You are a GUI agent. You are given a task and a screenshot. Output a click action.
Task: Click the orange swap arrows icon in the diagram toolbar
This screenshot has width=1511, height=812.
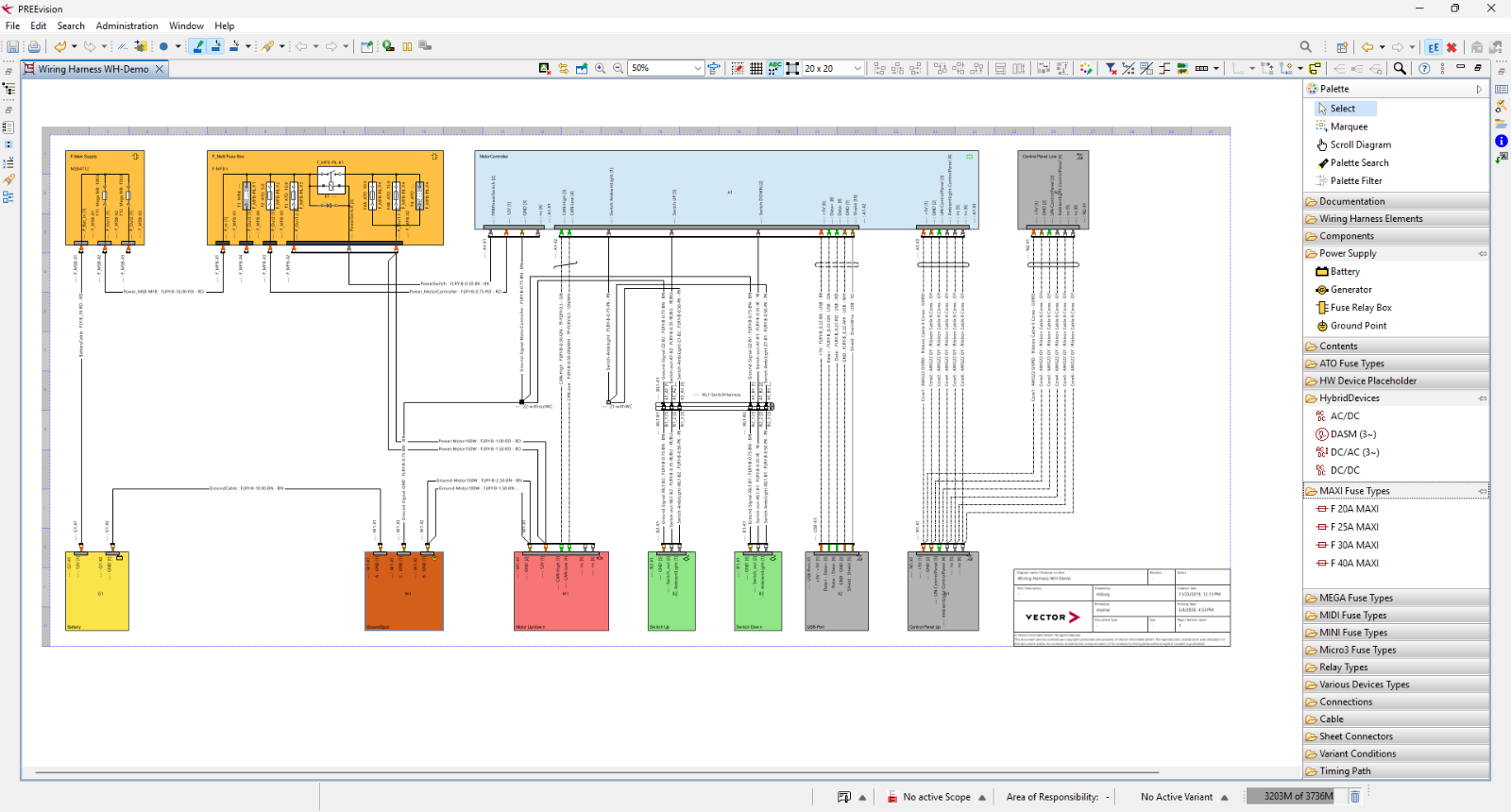click(564, 68)
